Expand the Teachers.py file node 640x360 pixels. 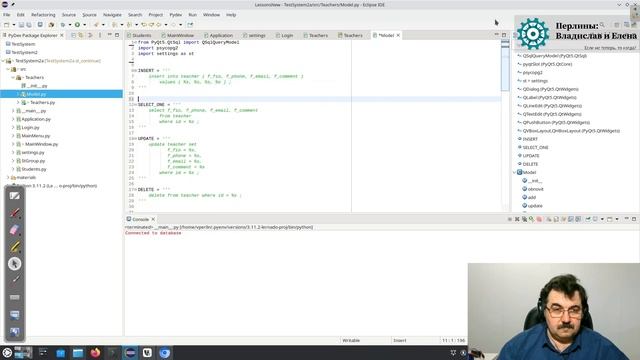click(x=18, y=102)
